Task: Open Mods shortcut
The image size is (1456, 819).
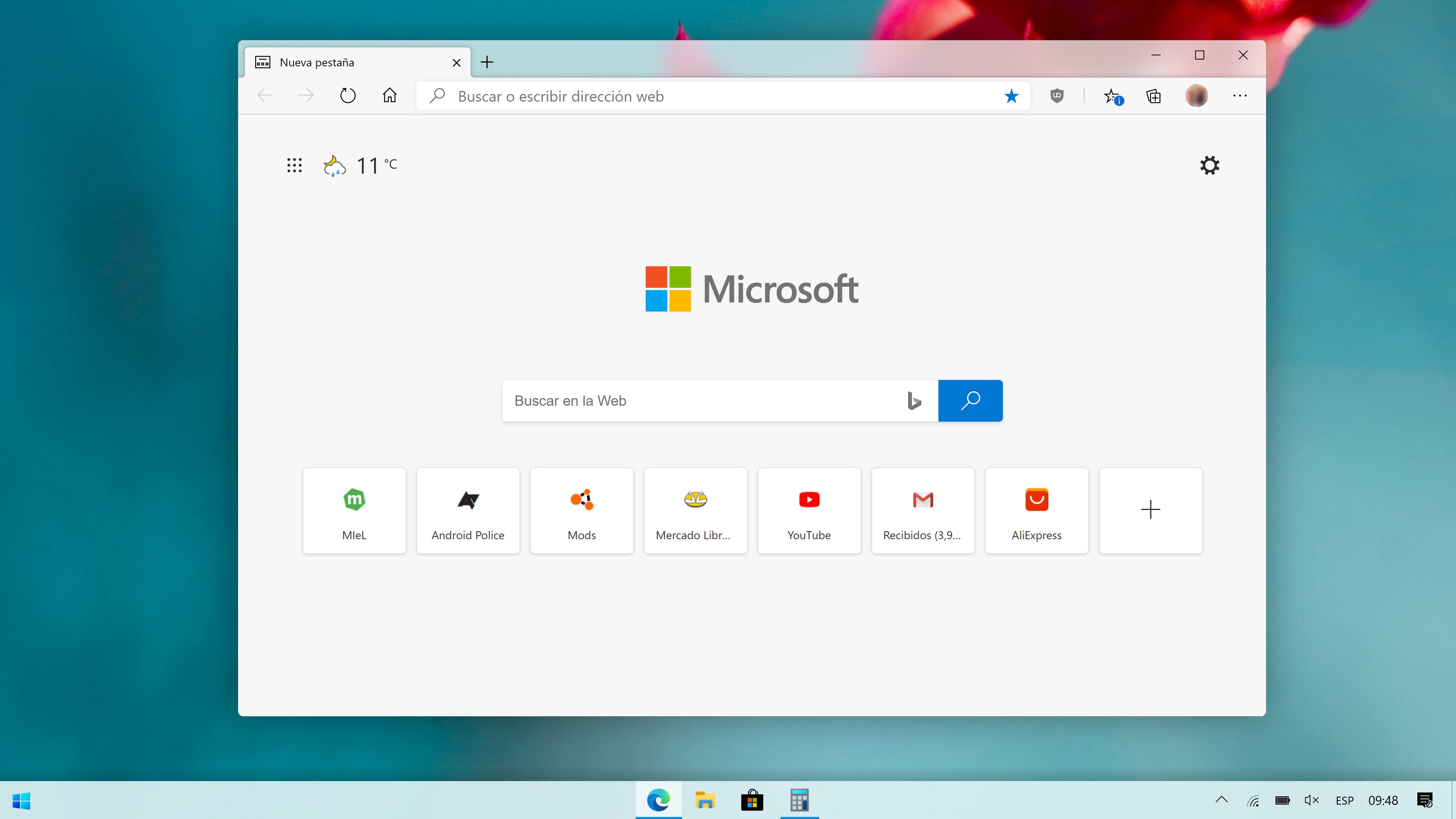Action: [x=581, y=510]
